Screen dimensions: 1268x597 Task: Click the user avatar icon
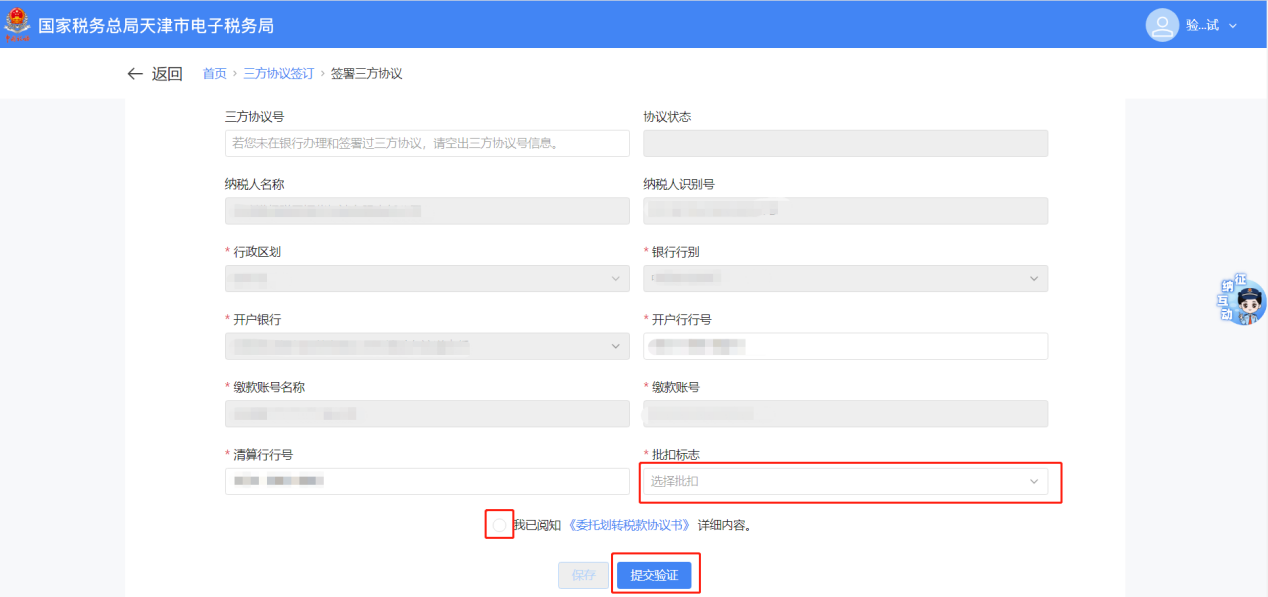(x=1161, y=25)
